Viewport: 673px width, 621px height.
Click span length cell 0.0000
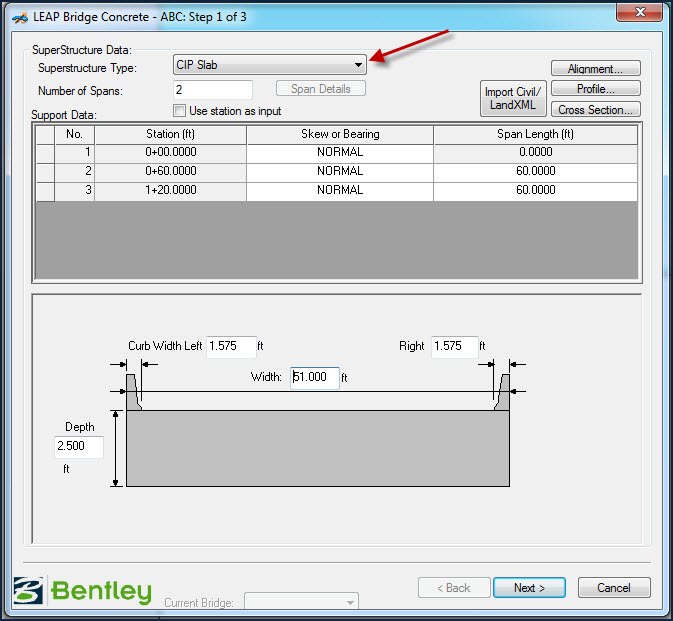click(535, 152)
